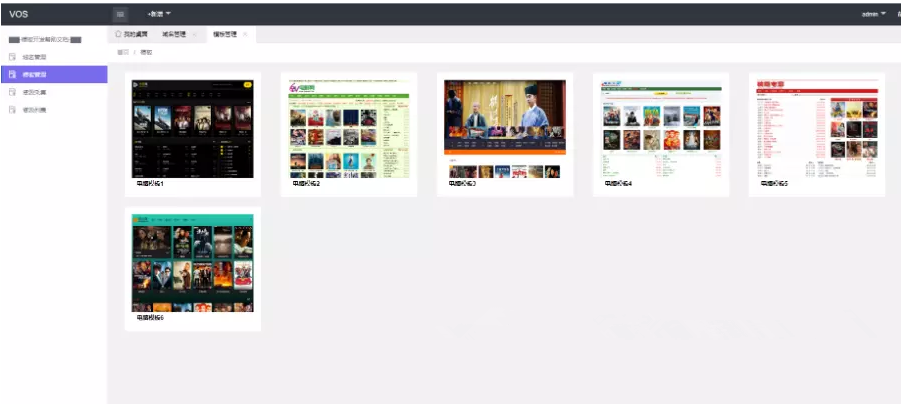Open the green 6V-style 电影模板2 thumbnail
This screenshot has height=405, width=903.
(348, 128)
